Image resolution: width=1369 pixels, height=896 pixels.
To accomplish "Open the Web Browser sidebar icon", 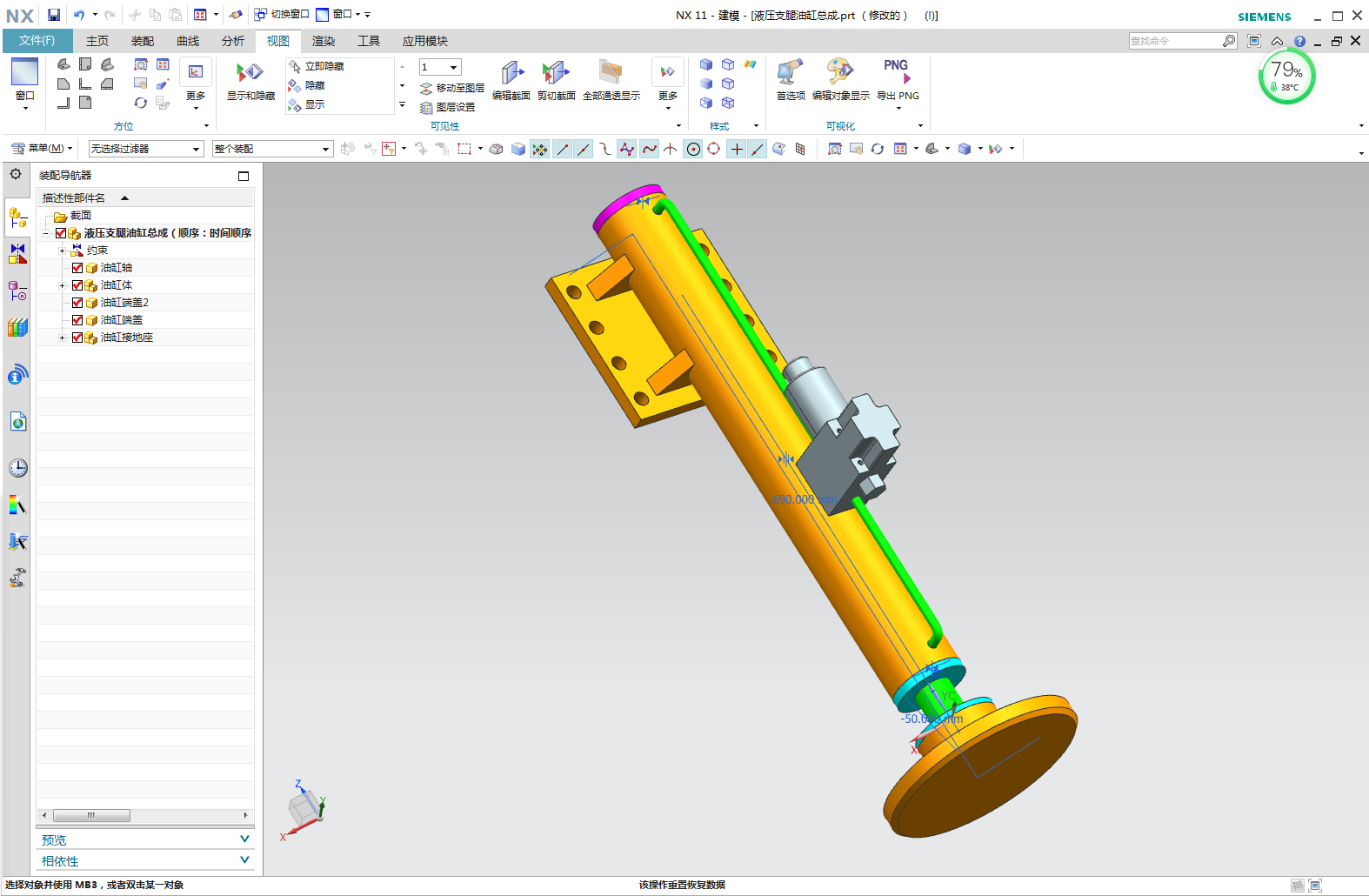I will click(17, 422).
